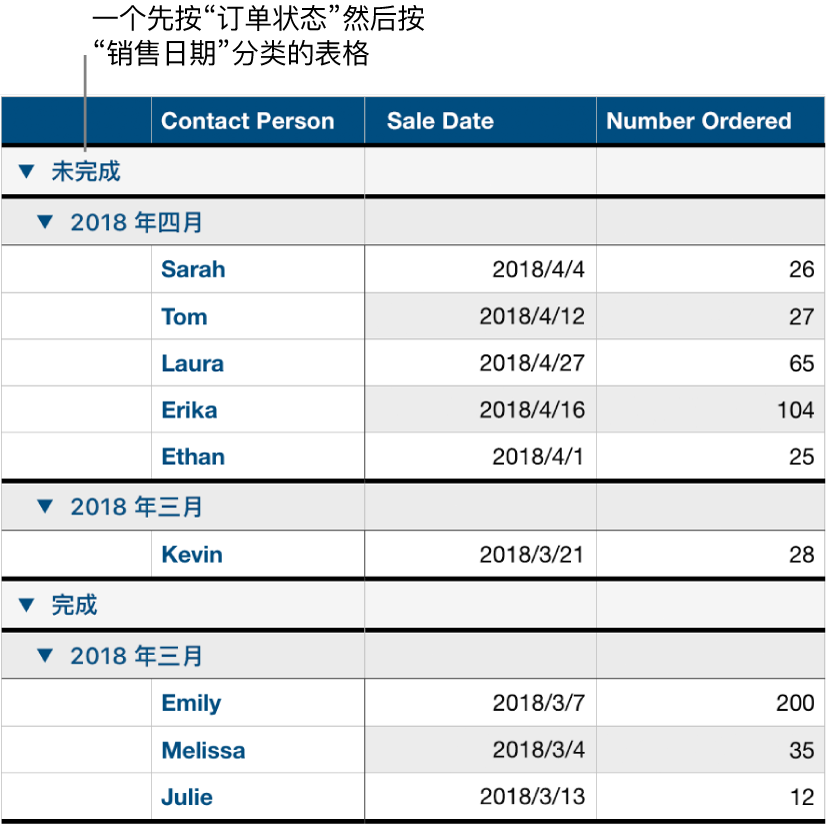Select the contact name Emily
This screenshot has height=825, width=827.
coord(190,703)
